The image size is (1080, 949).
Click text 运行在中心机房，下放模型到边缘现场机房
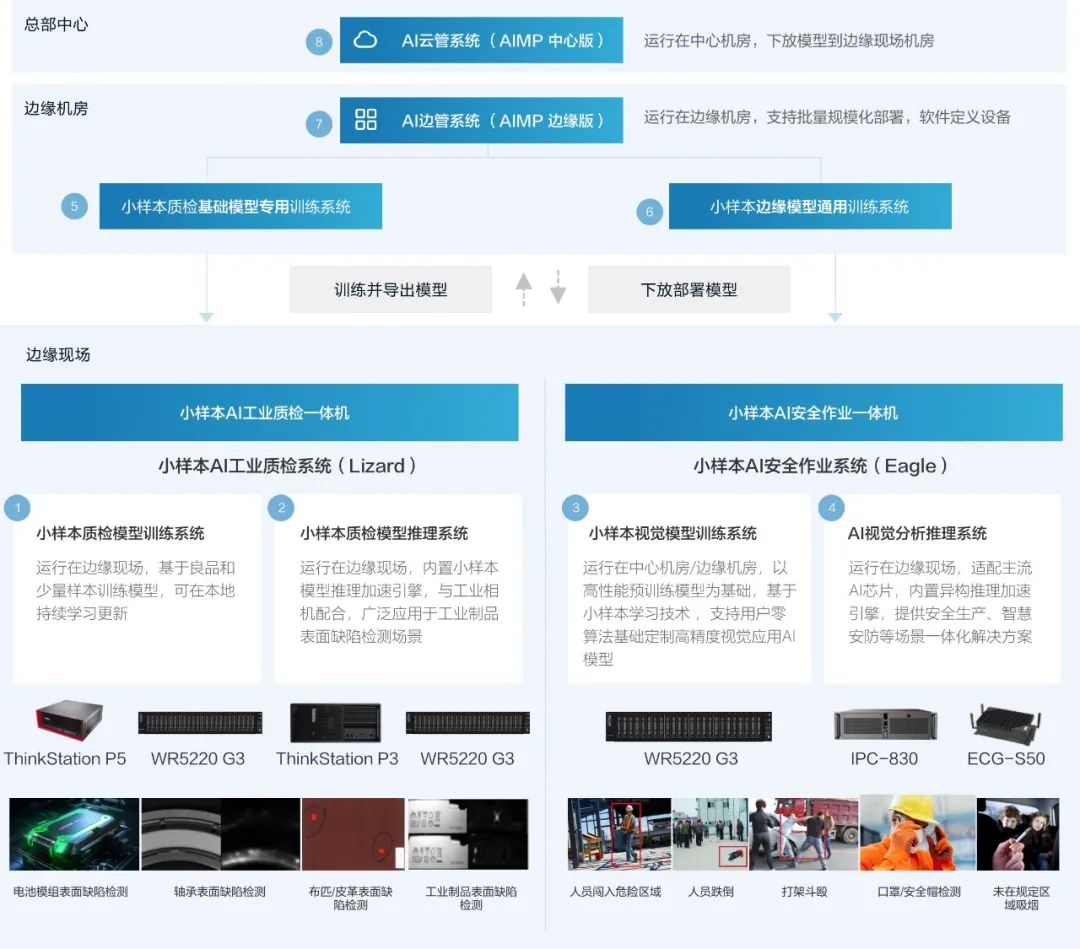pos(789,41)
